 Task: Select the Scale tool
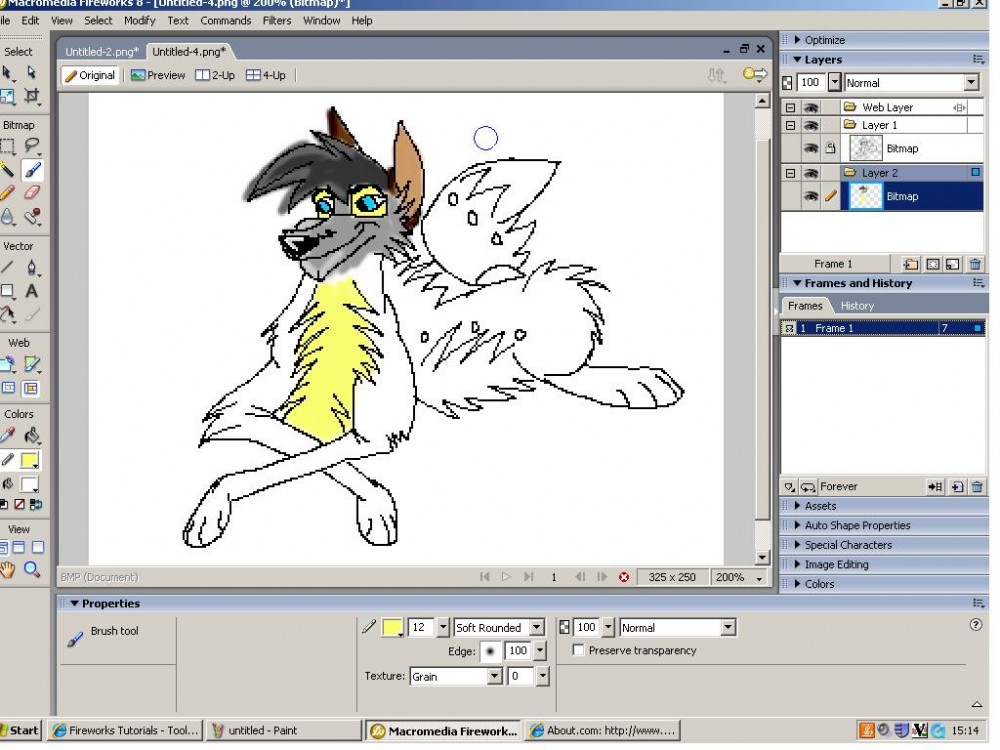[7, 96]
